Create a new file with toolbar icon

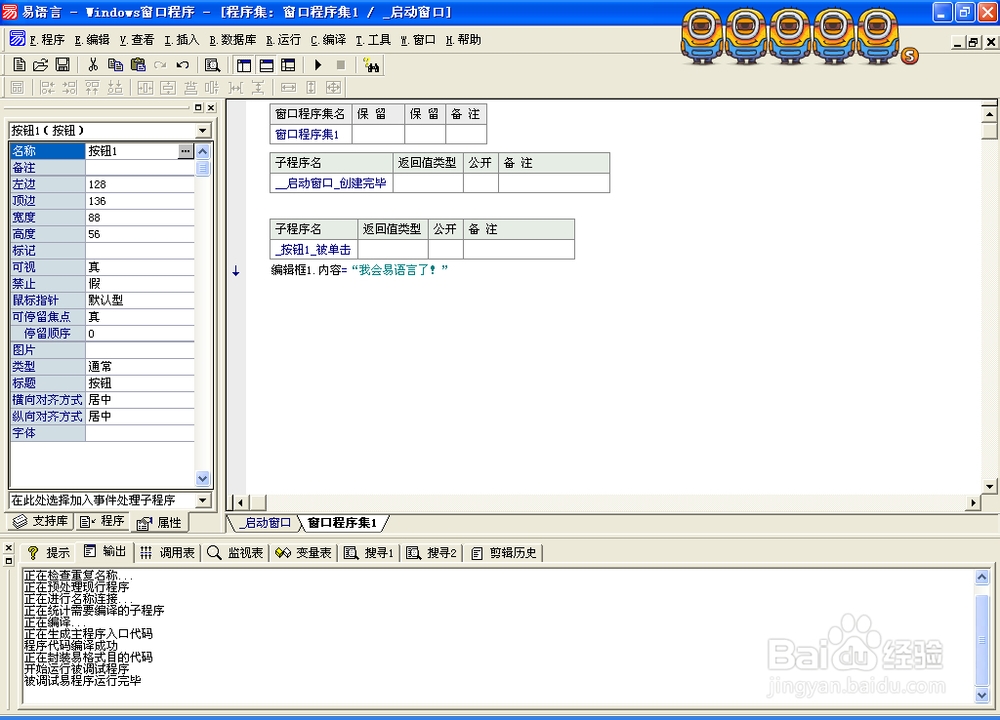19,65
